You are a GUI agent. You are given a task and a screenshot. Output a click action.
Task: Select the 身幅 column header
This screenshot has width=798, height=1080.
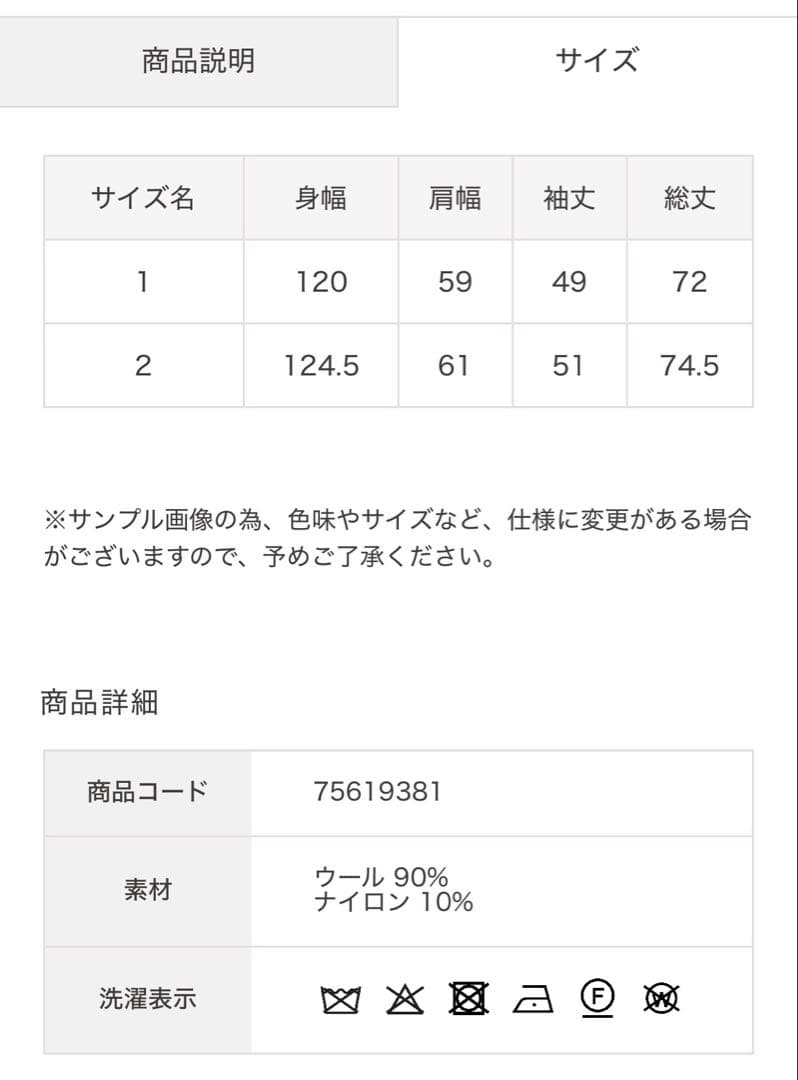(x=320, y=198)
